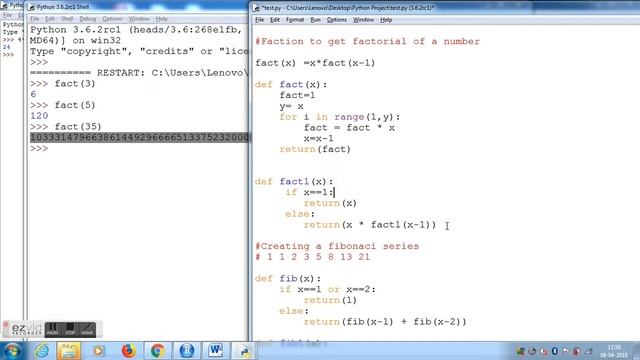640x360 pixels.
Task: Click the 'fact = fact * x' line
Action: pyautogui.click(x=349, y=128)
